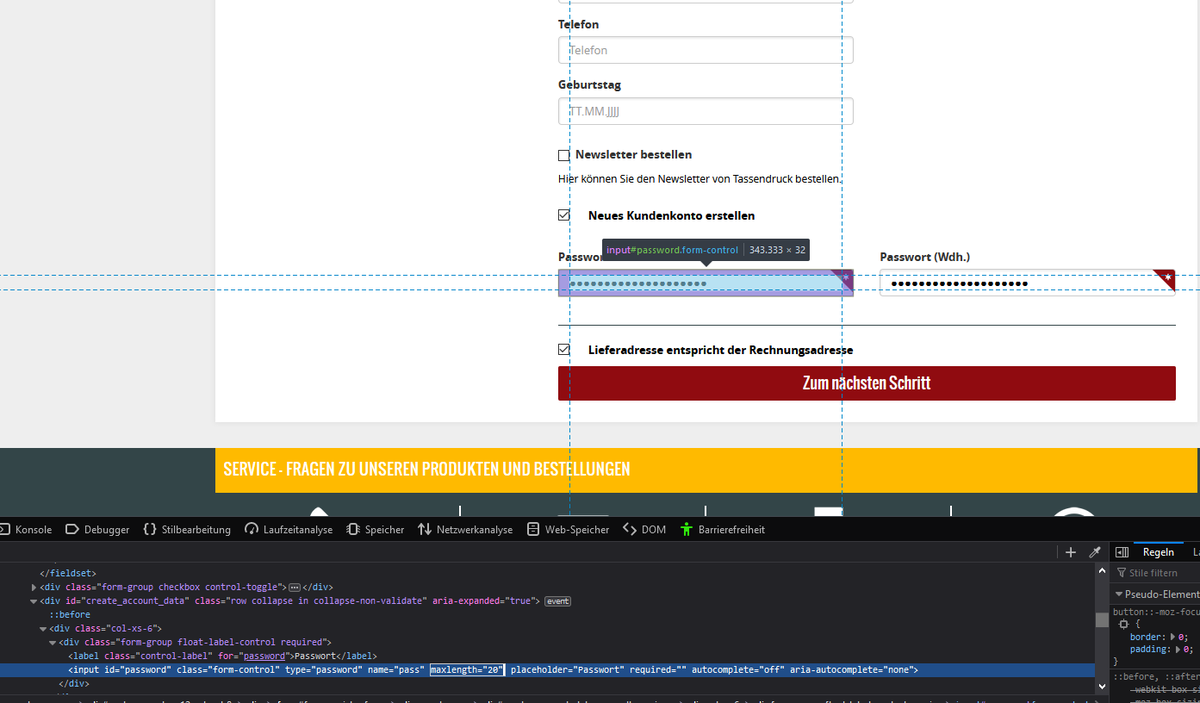Uncheck Neues Kundenkonto erstellen checkbox
Image resolution: width=1200 pixels, height=703 pixels.
click(564, 215)
